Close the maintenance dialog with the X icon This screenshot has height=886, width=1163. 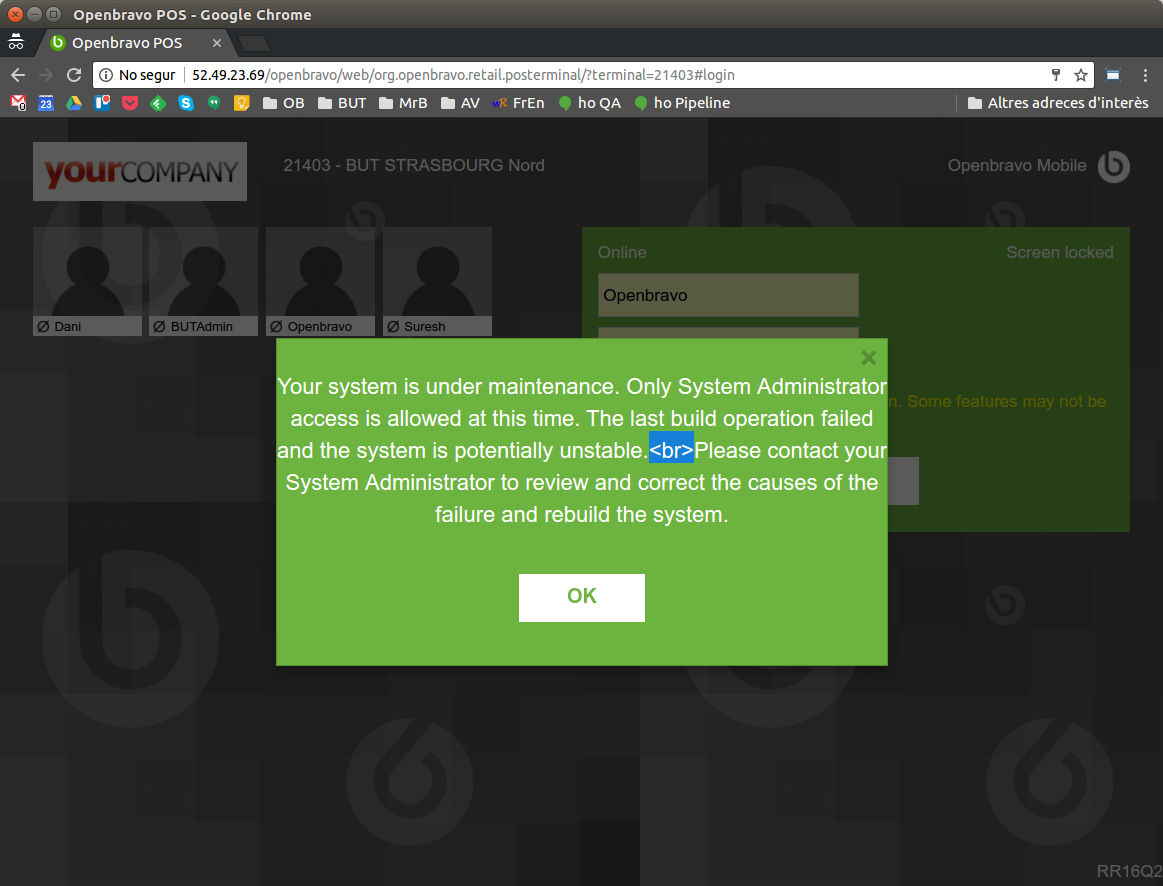(x=868, y=358)
